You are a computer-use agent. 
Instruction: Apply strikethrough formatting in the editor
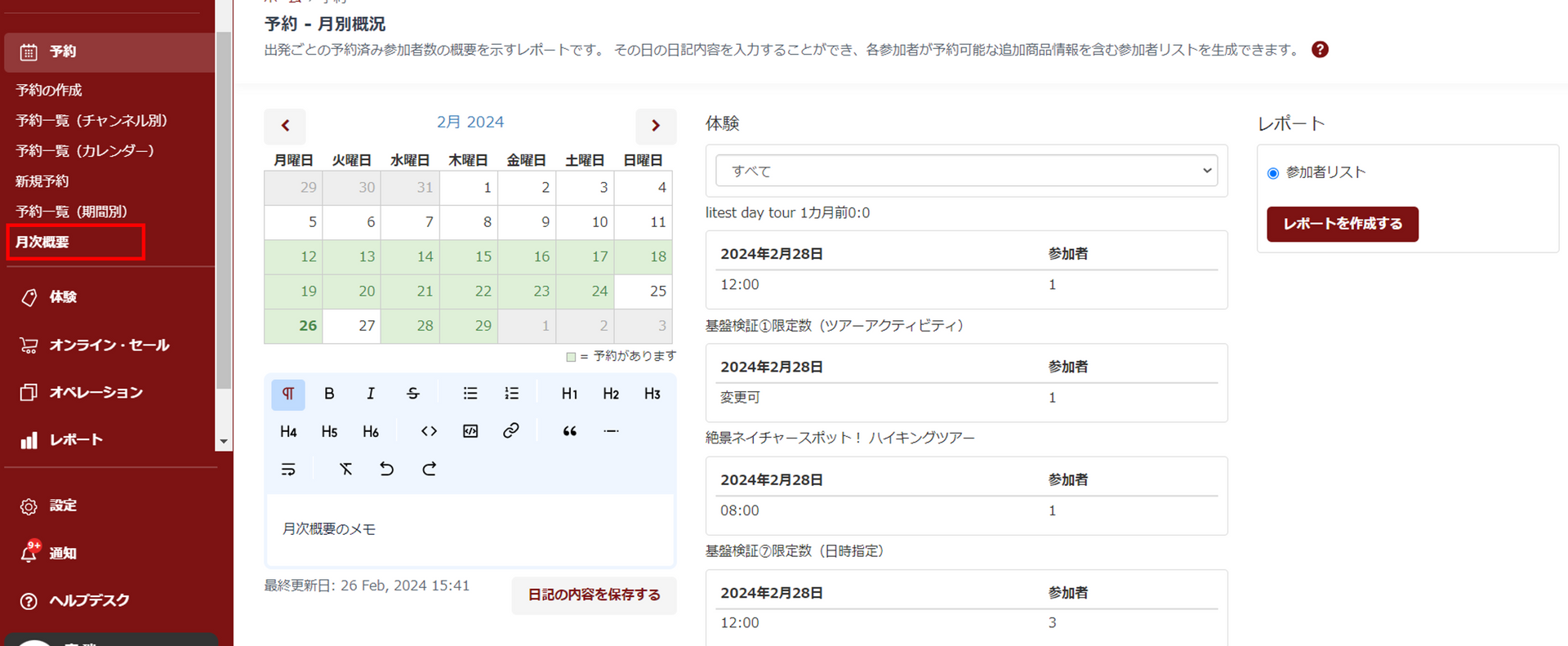(x=412, y=394)
